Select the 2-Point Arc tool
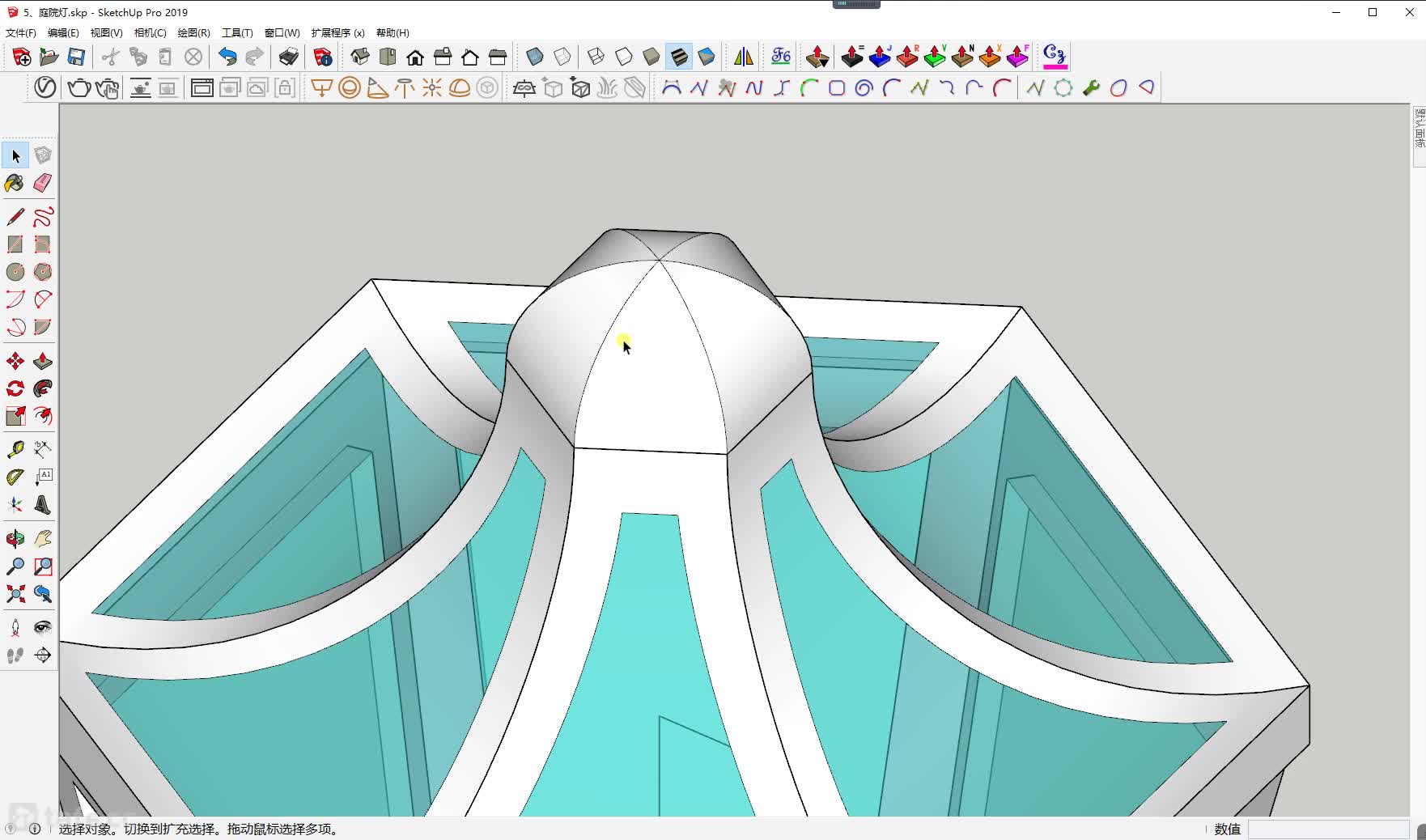 pyautogui.click(x=43, y=299)
